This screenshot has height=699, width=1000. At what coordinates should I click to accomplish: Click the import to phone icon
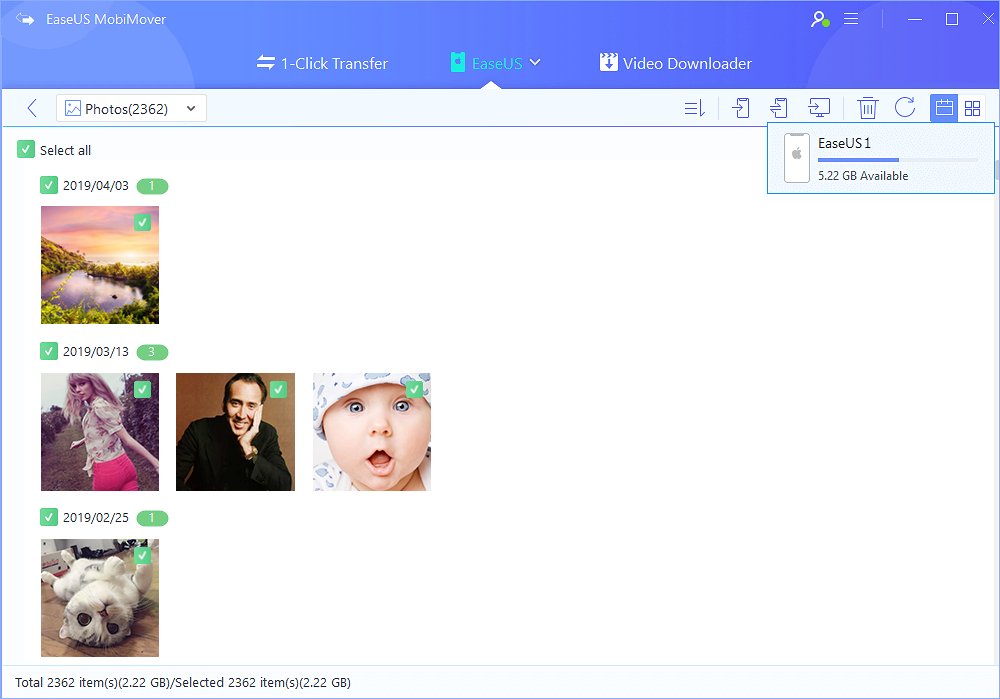coord(740,108)
